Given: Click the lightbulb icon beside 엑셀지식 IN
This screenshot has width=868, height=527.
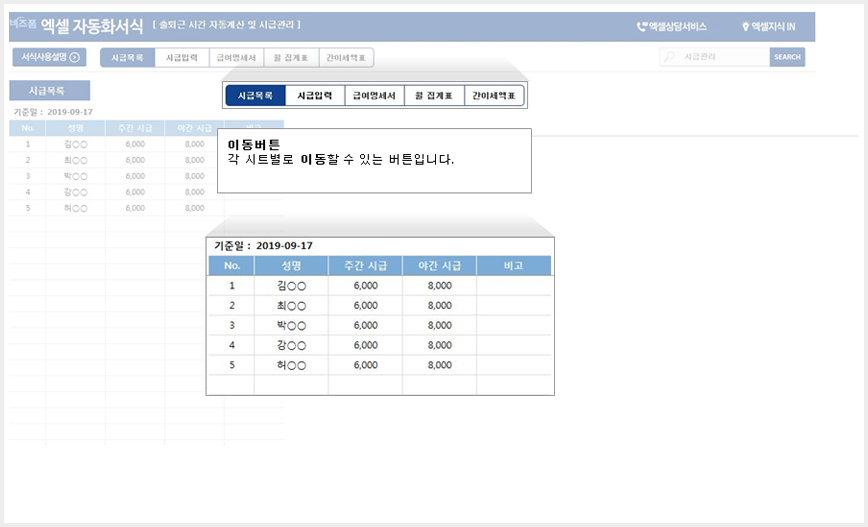Looking at the screenshot, I should [x=745, y=27].
